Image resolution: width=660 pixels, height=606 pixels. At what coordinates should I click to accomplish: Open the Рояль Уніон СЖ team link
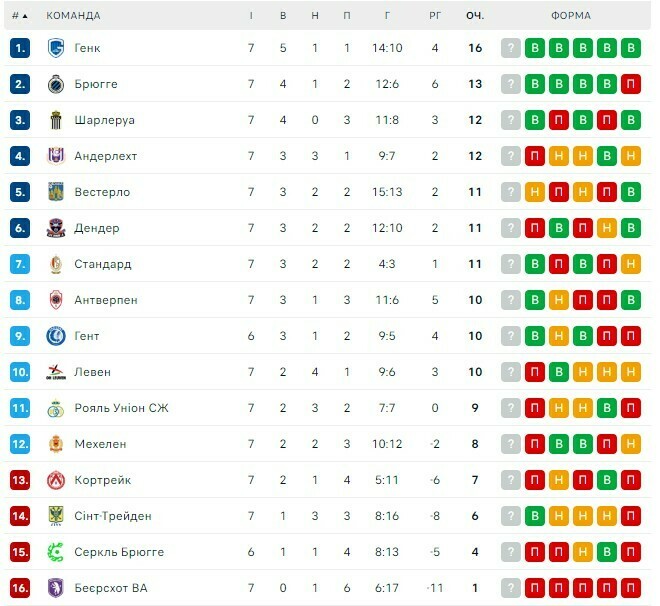(x=119, y=408)
